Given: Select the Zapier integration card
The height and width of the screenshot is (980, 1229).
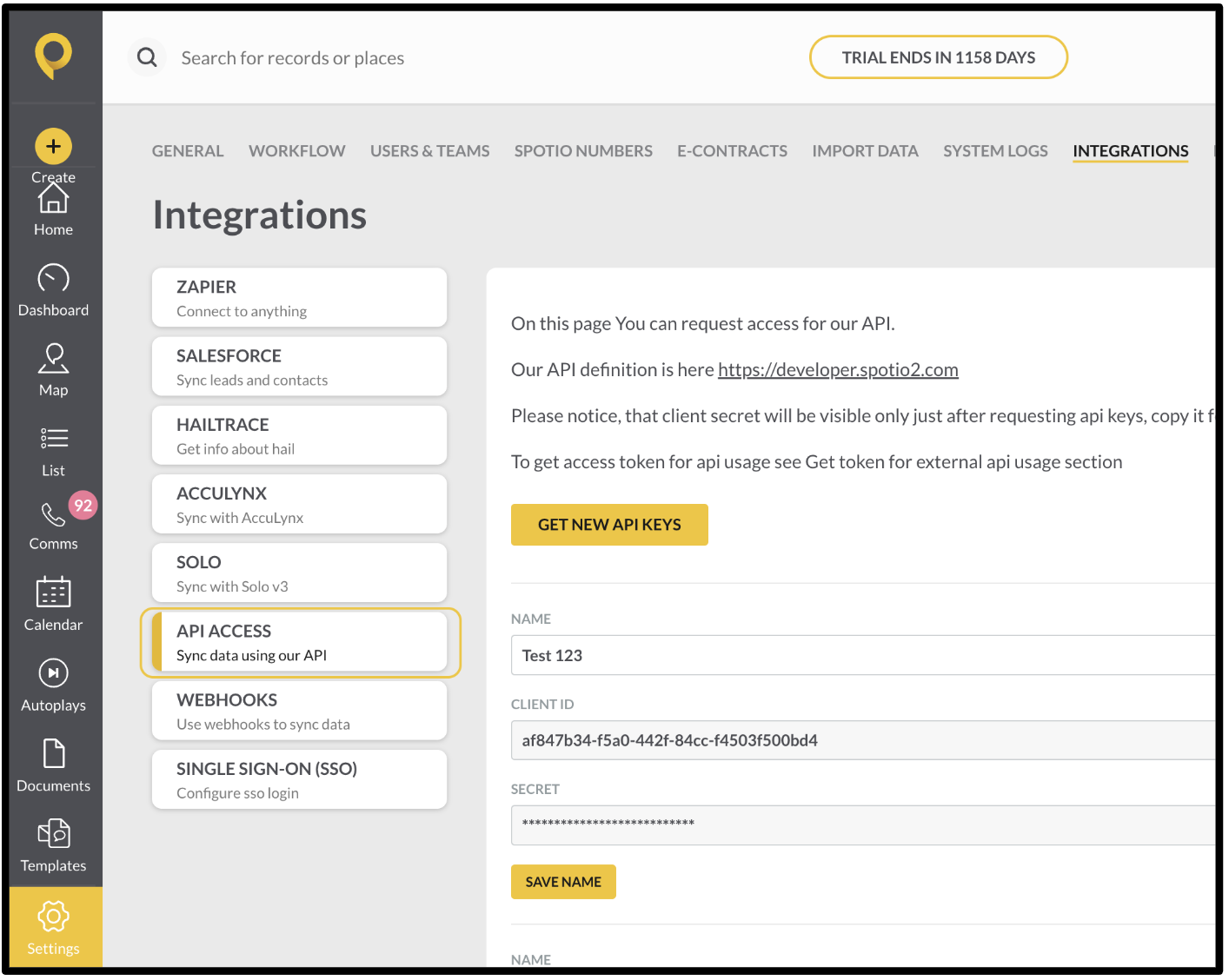Looking at the screenshot, I should [299, 298].
